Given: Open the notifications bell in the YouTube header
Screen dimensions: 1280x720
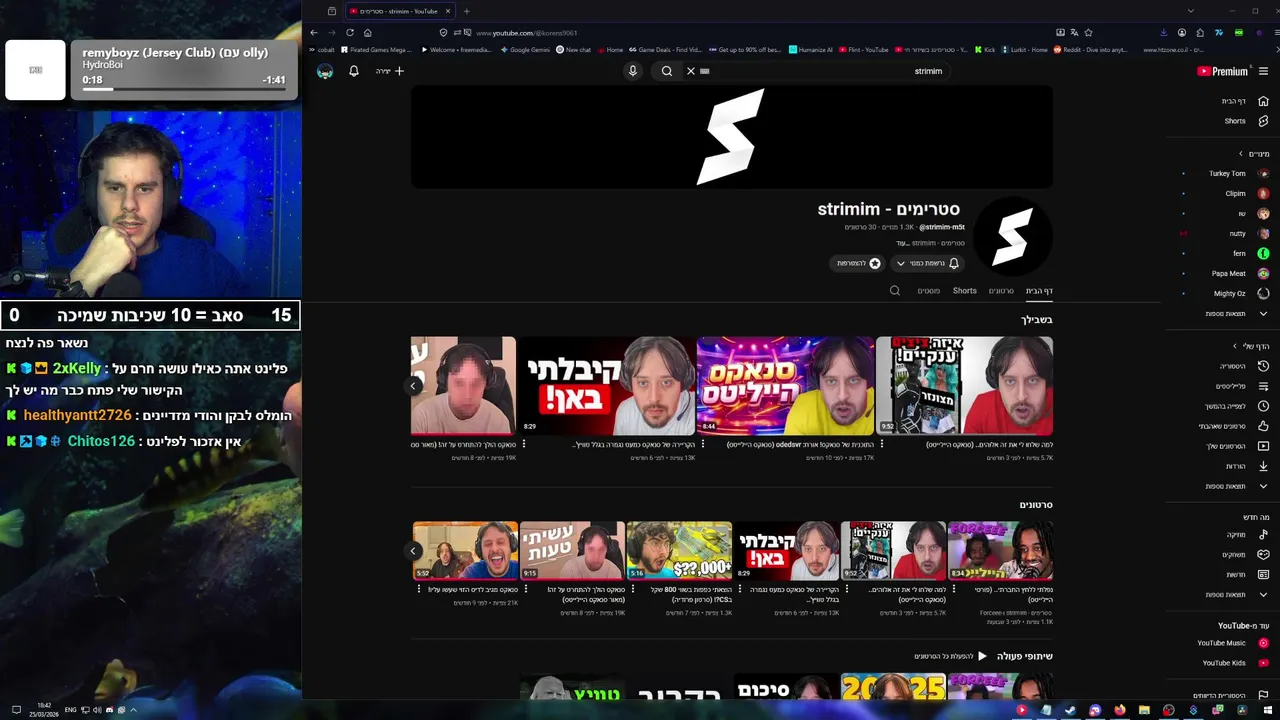Looking at the screenshot, I should [353, 71].
